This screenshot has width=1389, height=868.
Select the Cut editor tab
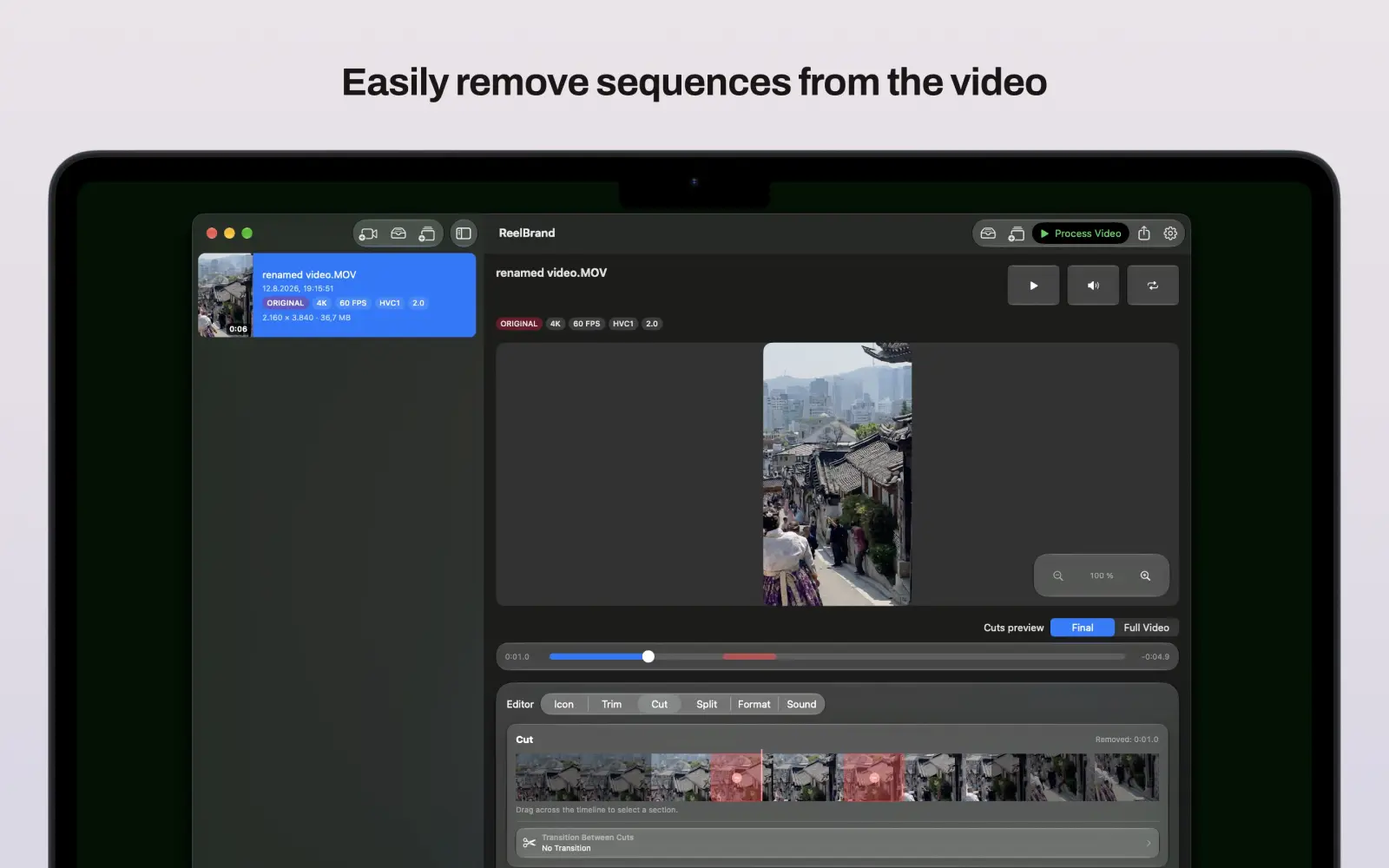click(660, 704)
